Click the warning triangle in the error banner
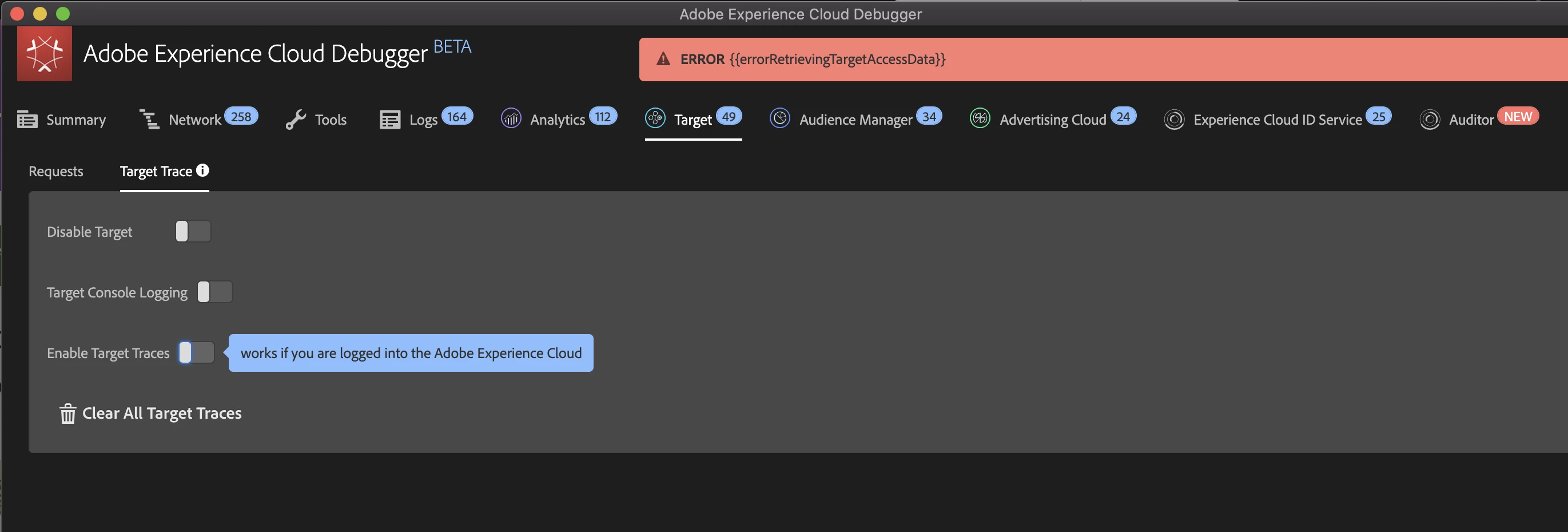Image resolution: width=1568 pixels, height=532 pixels. [x=663, y=59]
